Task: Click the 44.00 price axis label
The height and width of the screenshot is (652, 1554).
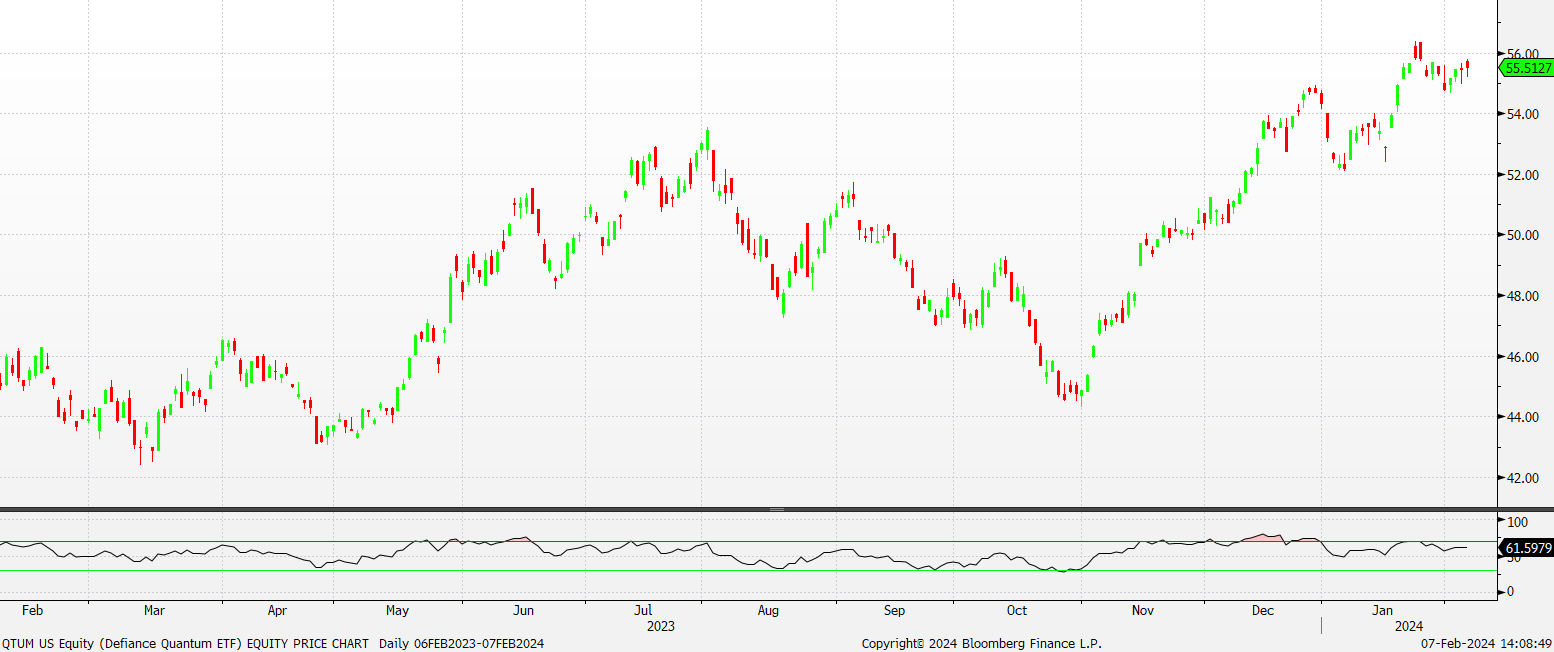Action: [x=1522, y=417]
